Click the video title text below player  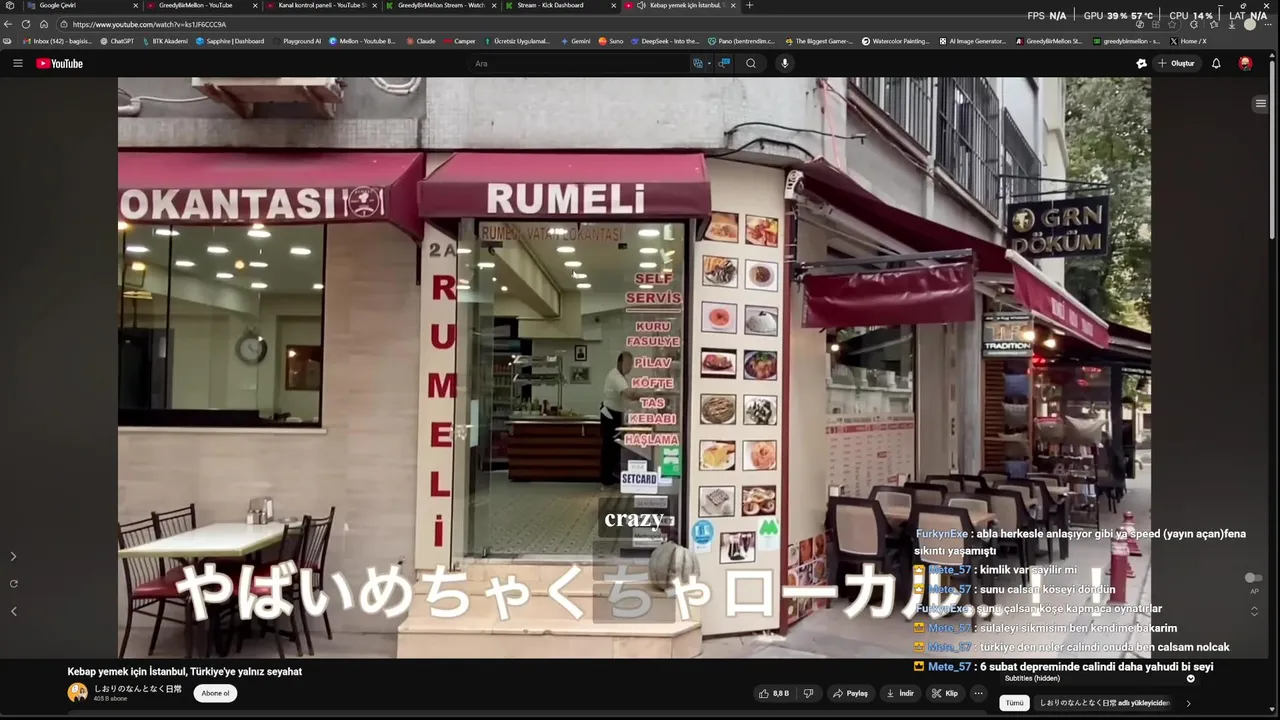tap(184, 672)
